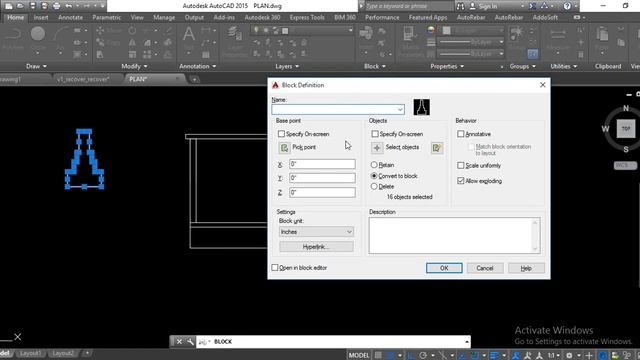Expand the Draw panel flyout
This screenshot has height=360, width=640.
click(36, 66)
